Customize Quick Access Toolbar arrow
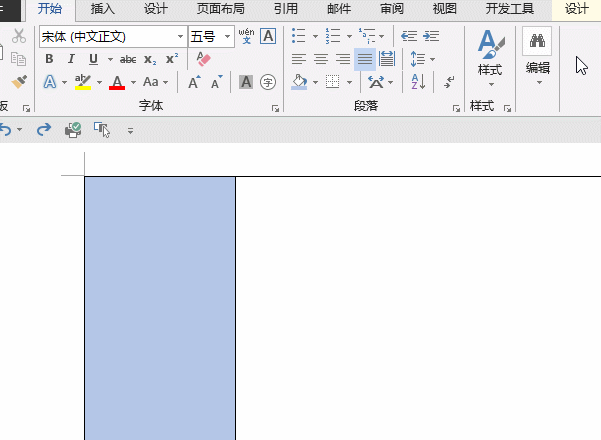 pyautogui.click(x=130, y=131)
